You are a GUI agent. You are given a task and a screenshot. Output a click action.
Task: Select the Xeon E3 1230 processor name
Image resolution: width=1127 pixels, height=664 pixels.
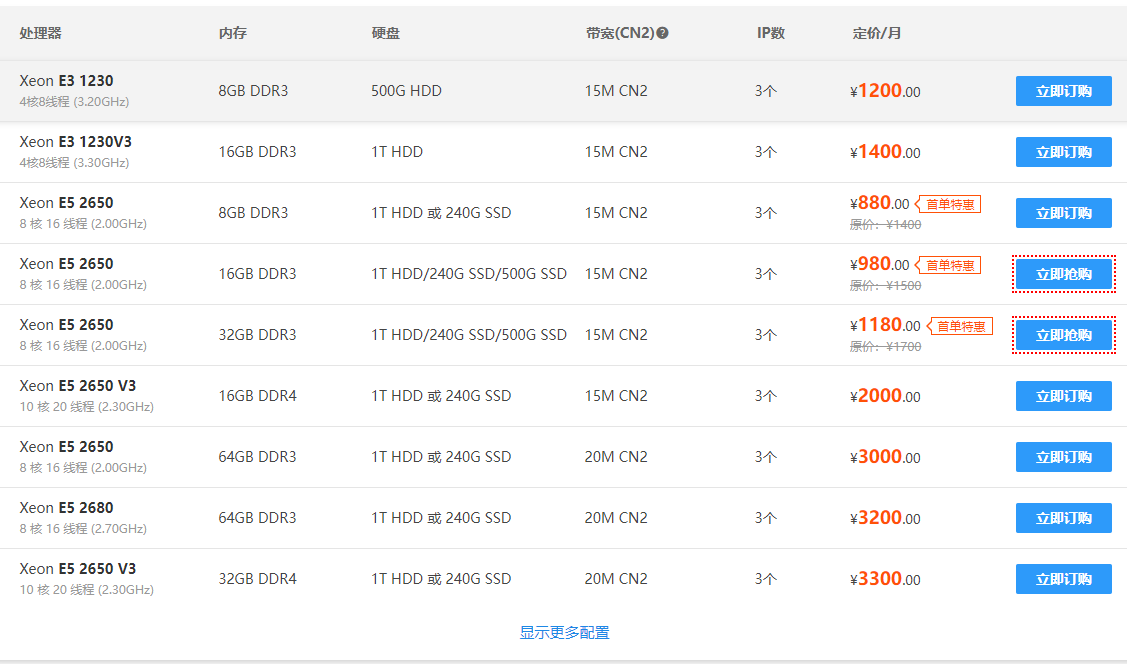pos(66,80)
